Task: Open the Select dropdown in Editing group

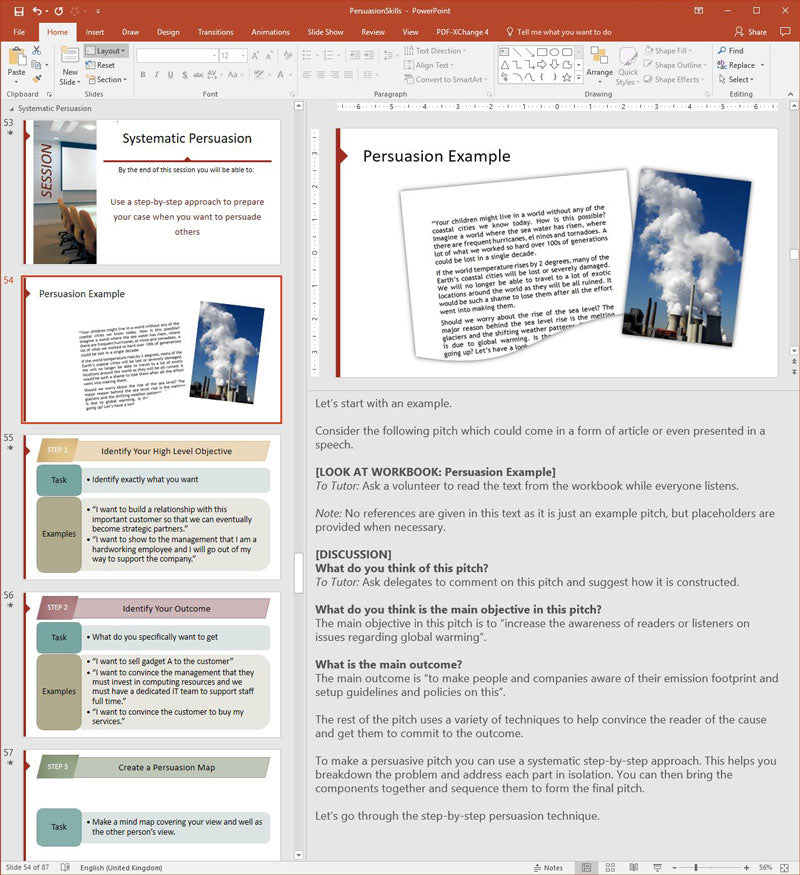Action: 736,79
